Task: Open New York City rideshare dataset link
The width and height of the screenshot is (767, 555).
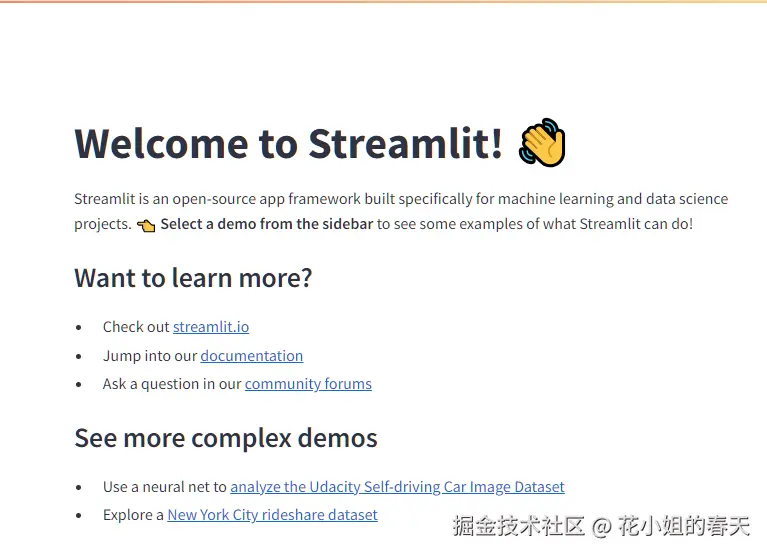Action: pyautogui.click(x=272, y=515)
